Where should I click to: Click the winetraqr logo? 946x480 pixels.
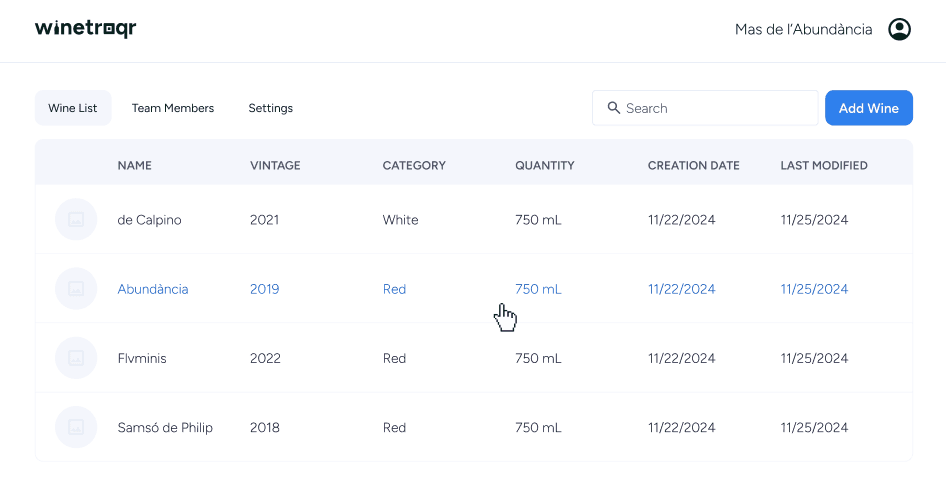85,29
